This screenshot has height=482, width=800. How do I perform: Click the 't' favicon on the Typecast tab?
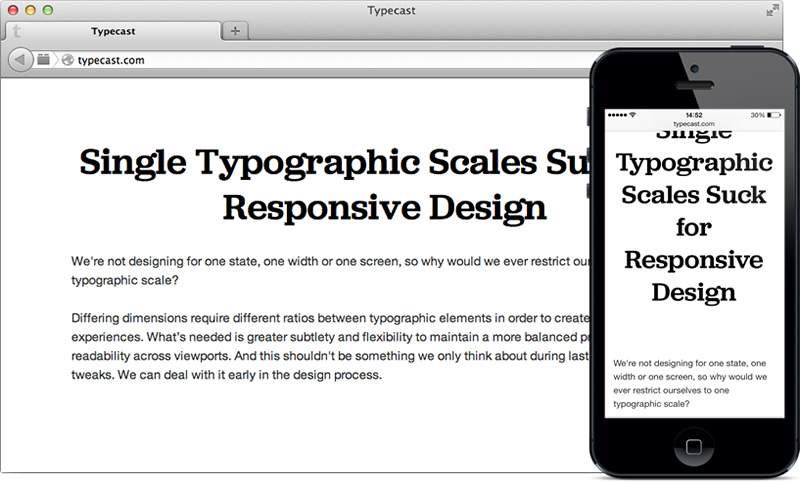(17, 31)
